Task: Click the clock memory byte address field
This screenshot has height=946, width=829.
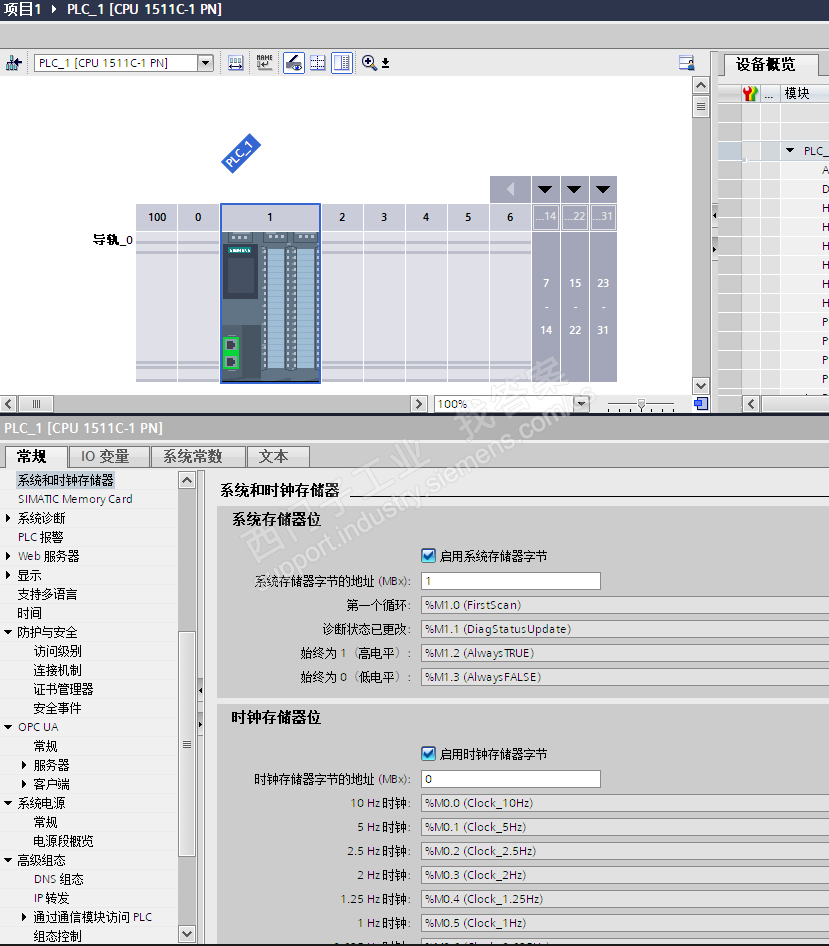Action: click(510, 779)
